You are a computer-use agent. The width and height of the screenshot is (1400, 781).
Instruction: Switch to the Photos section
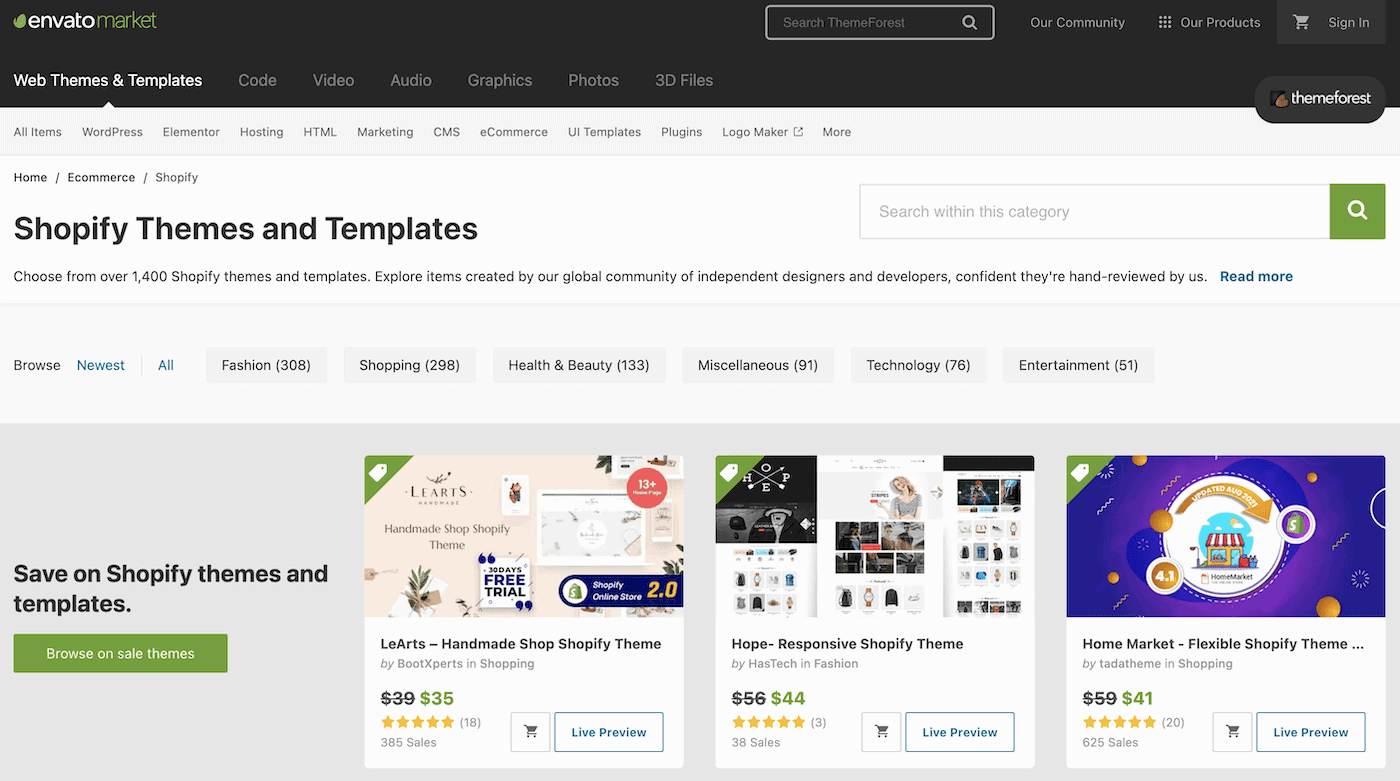coord(594,80)
